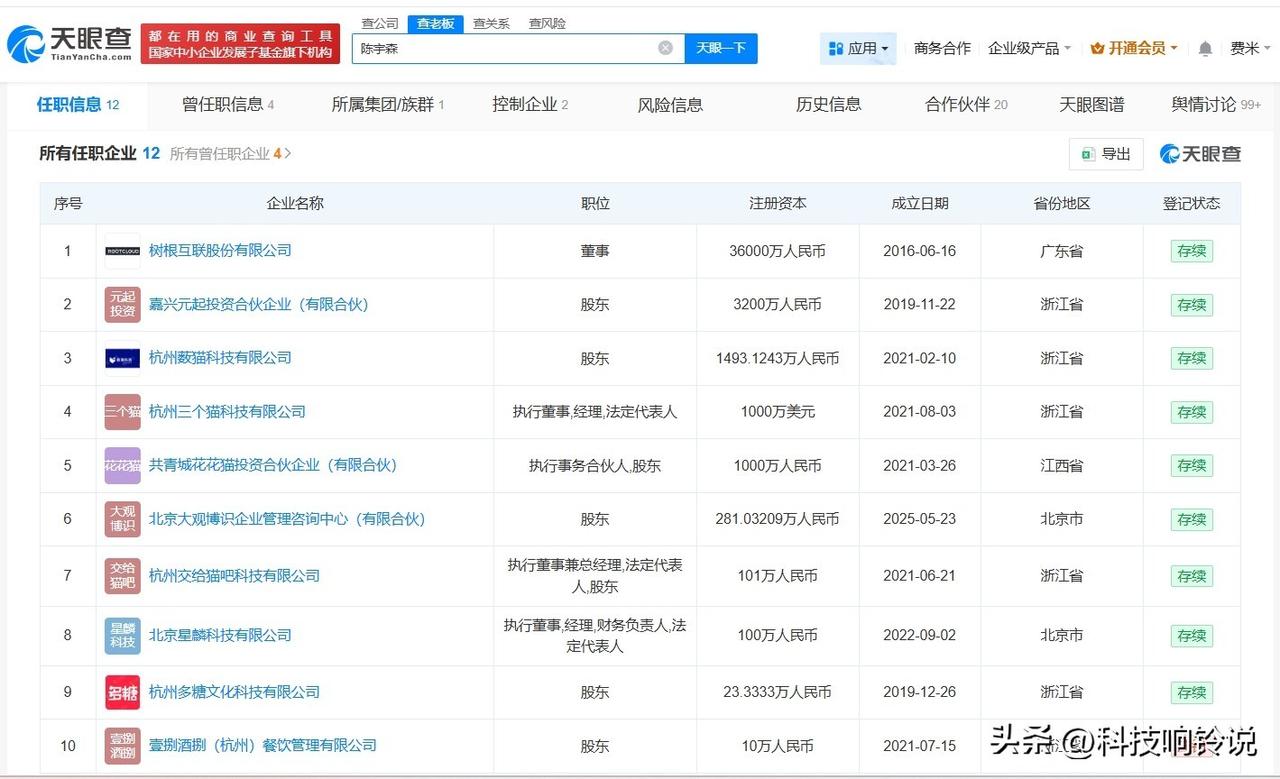Open the 风险信息 tab

[x=670, y=105]
